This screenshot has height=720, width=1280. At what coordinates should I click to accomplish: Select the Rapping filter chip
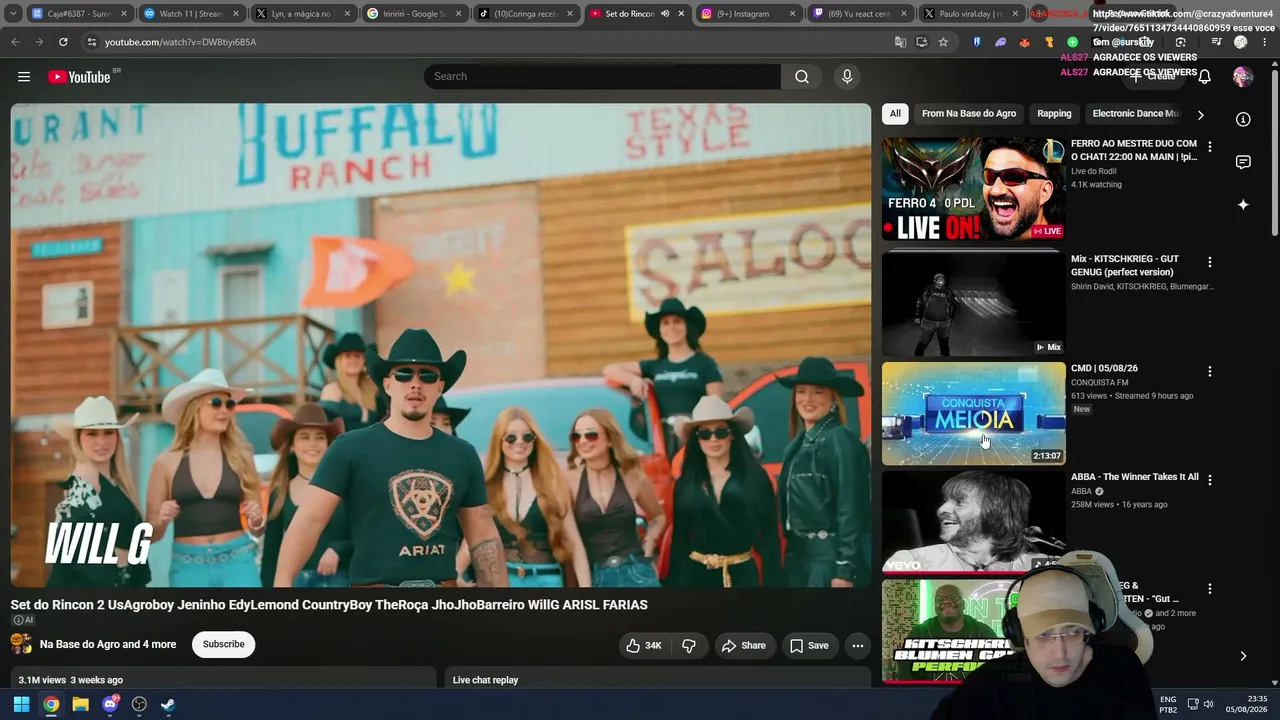pos(1054,114)
